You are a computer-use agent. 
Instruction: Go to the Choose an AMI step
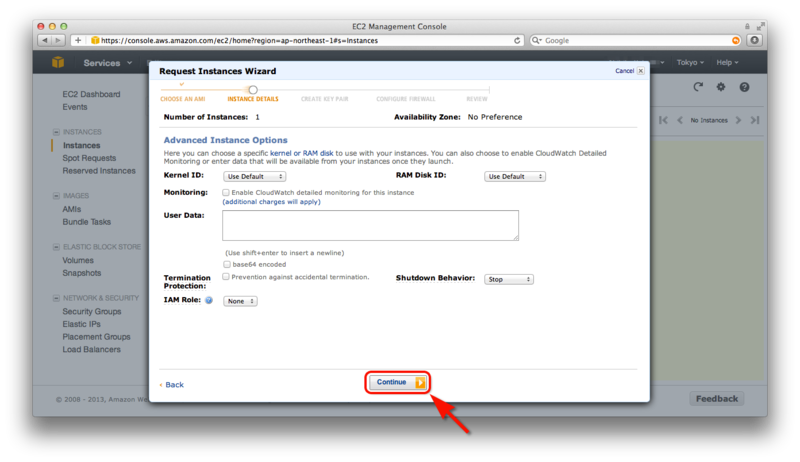tap(183, 99)
